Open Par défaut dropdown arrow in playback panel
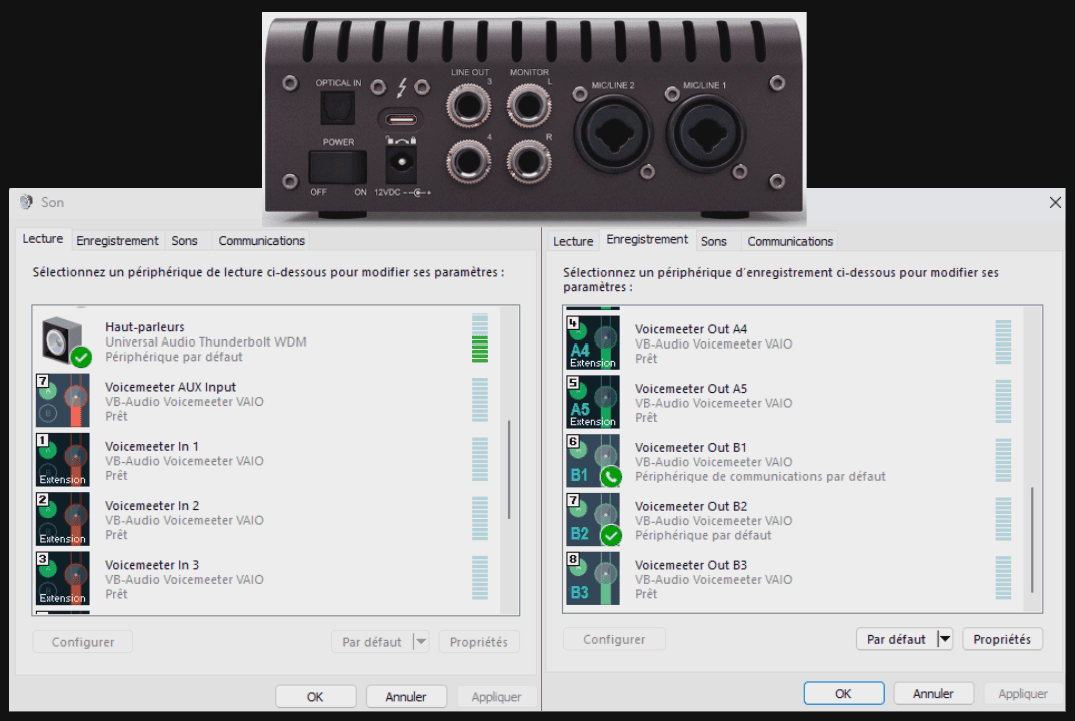1075x721 pixels. pos(421,641)
